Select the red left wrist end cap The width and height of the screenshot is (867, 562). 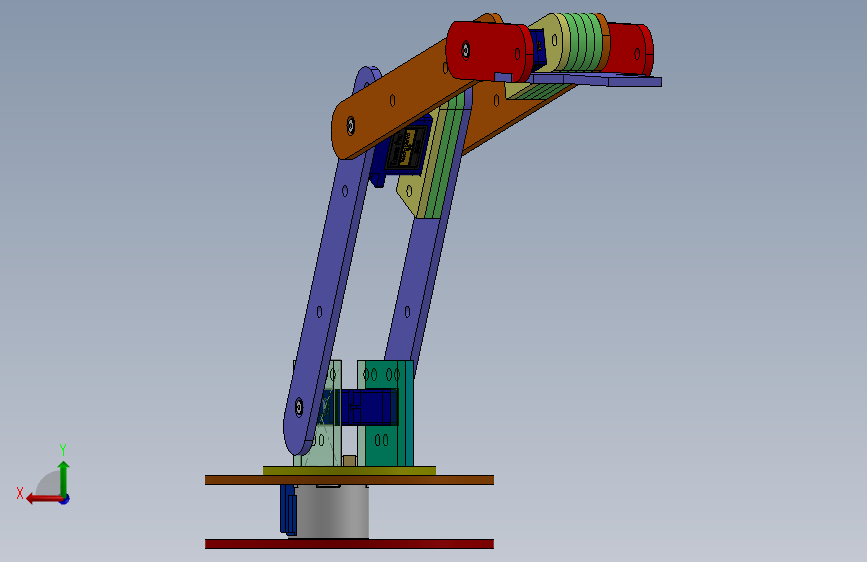pyautogui.click(x=488, y=52)
